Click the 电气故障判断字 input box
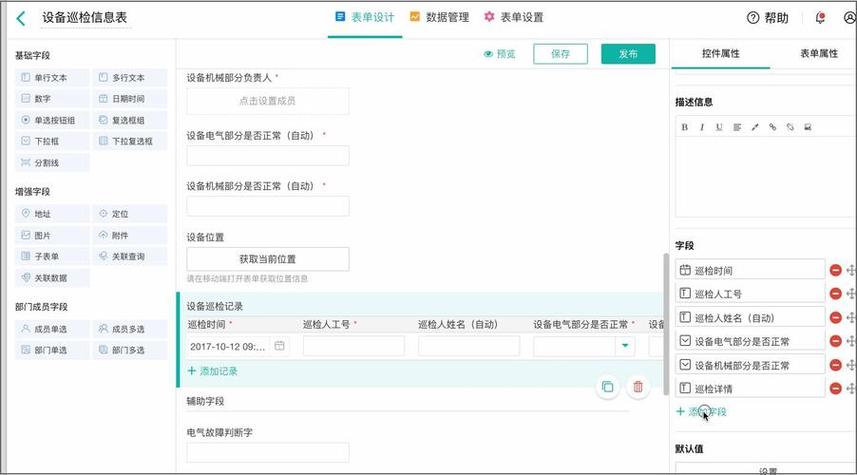Screen dimensions: 857x475 [267, 453]
